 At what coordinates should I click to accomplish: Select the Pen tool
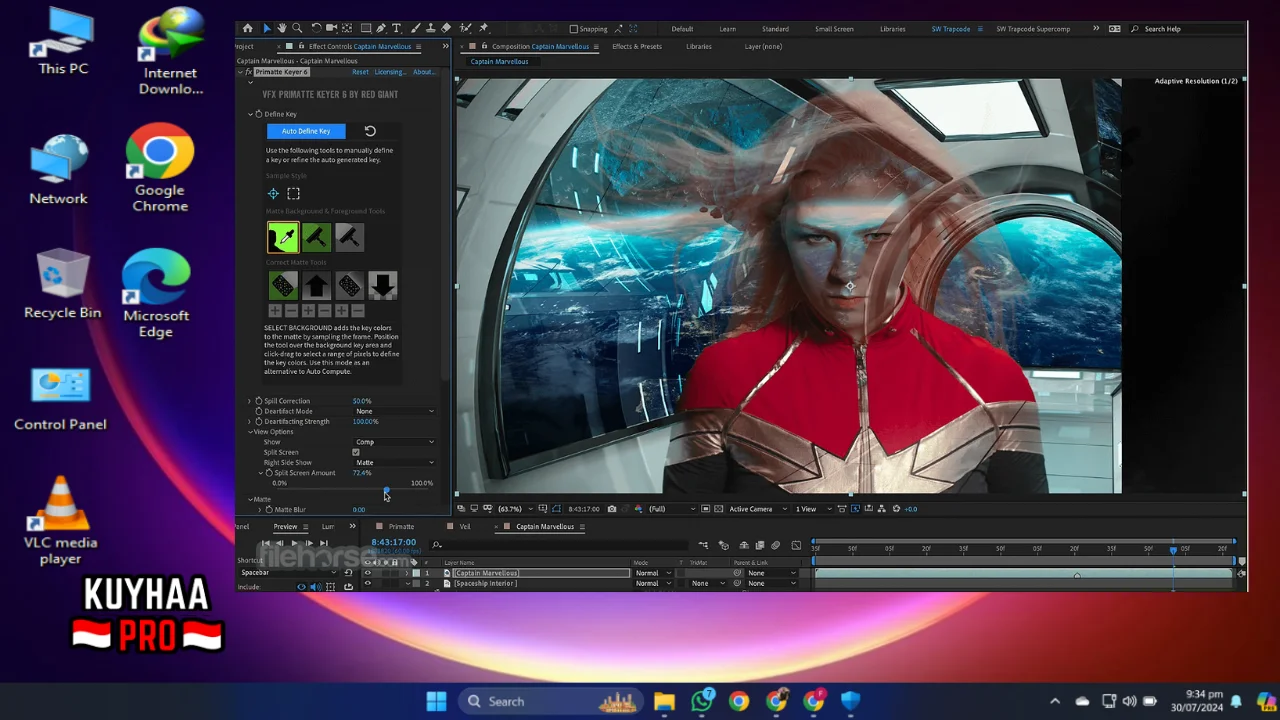381,28
